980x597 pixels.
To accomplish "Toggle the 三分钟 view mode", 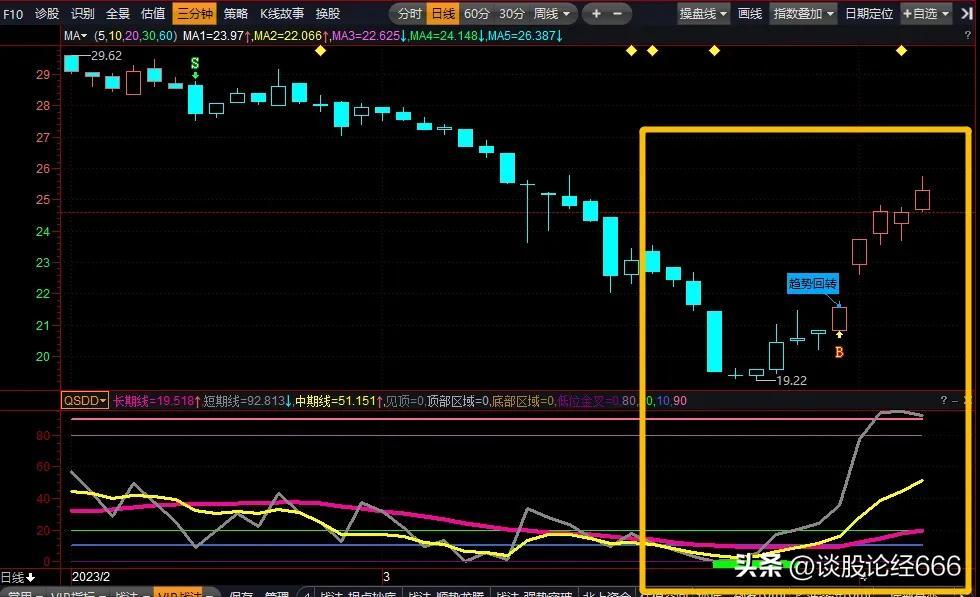I will (x=193, y=14).
